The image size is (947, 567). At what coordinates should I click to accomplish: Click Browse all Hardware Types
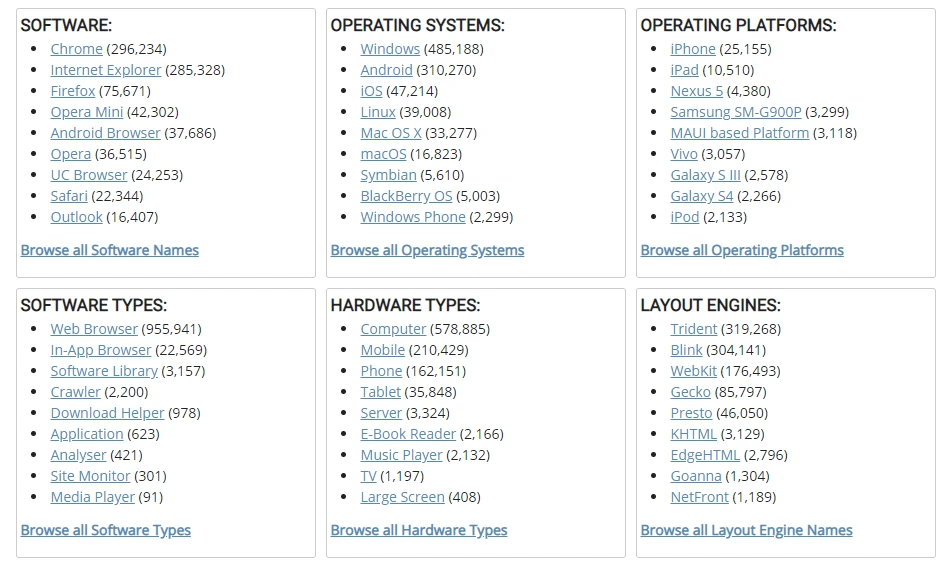click(419, 530)
